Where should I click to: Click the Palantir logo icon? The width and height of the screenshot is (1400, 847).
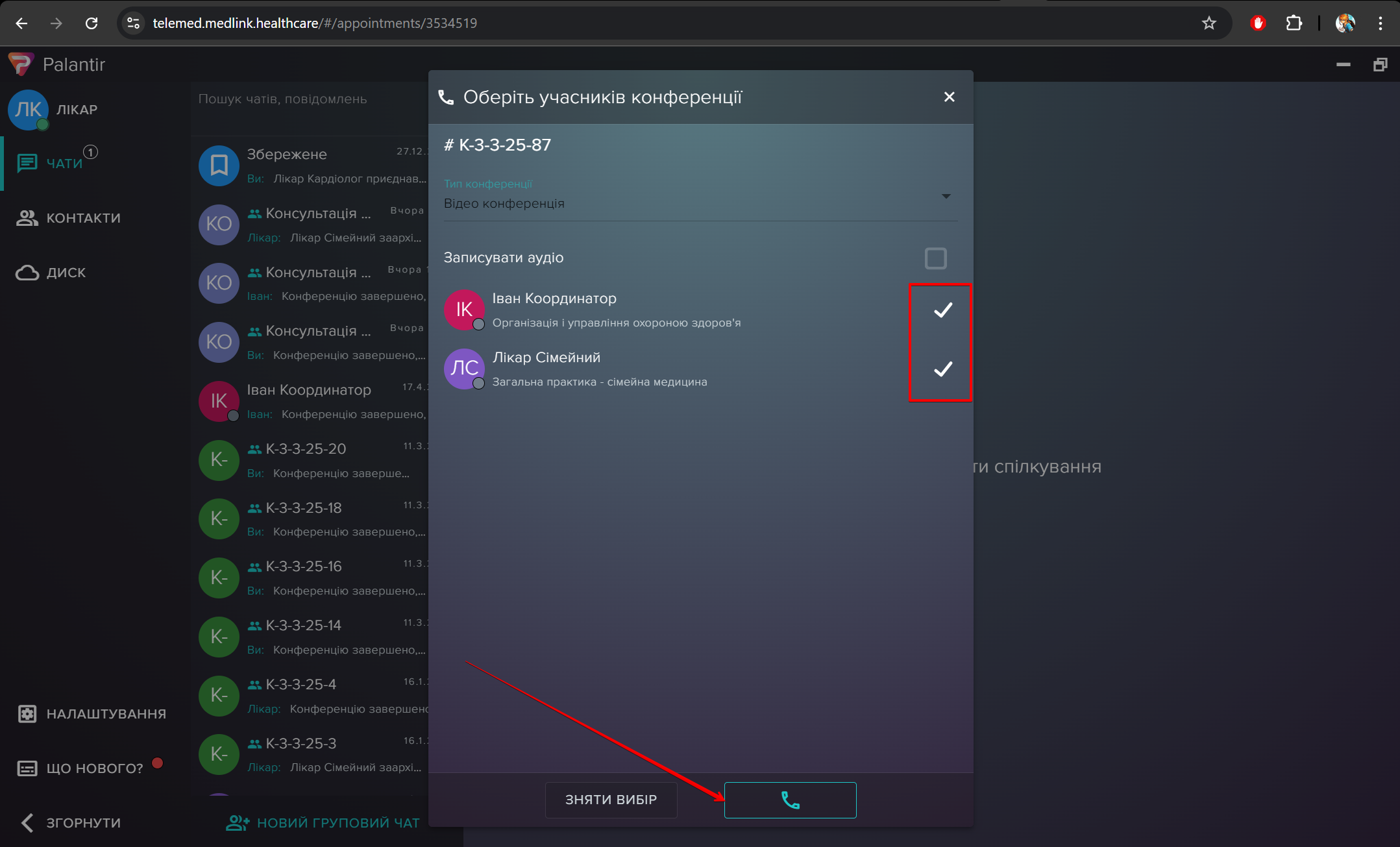[21, 64]
